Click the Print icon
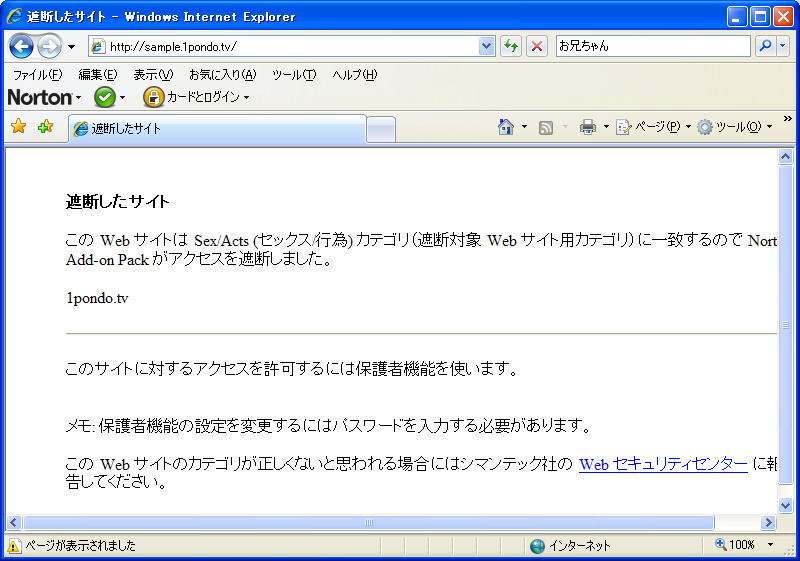The image size is (800, 561). [588, 126]
